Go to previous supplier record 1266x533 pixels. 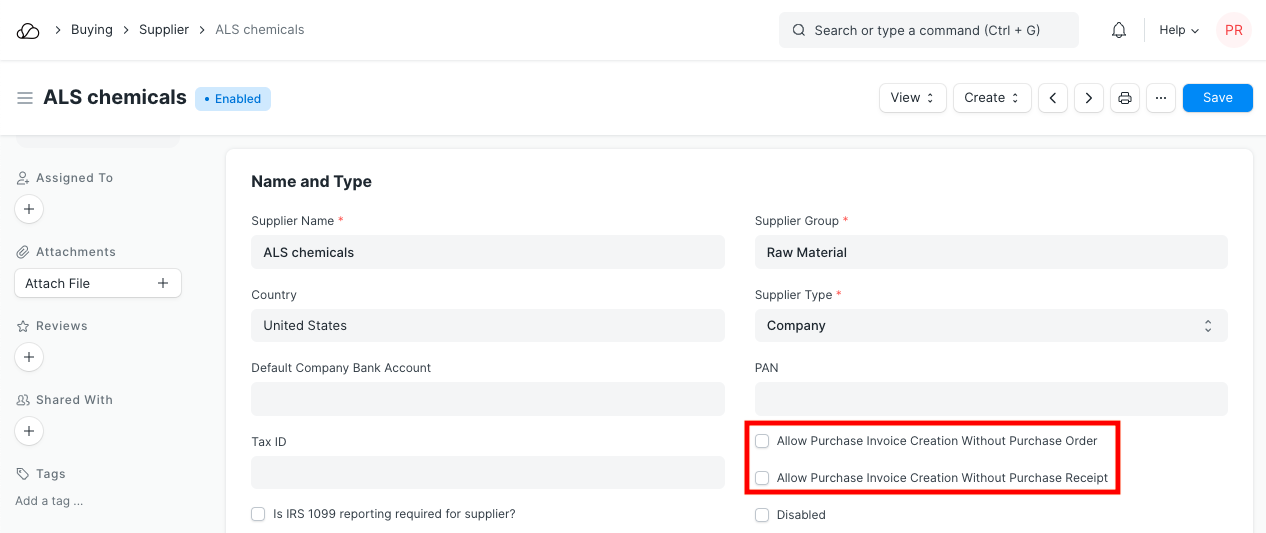[x=1053, y=98]
